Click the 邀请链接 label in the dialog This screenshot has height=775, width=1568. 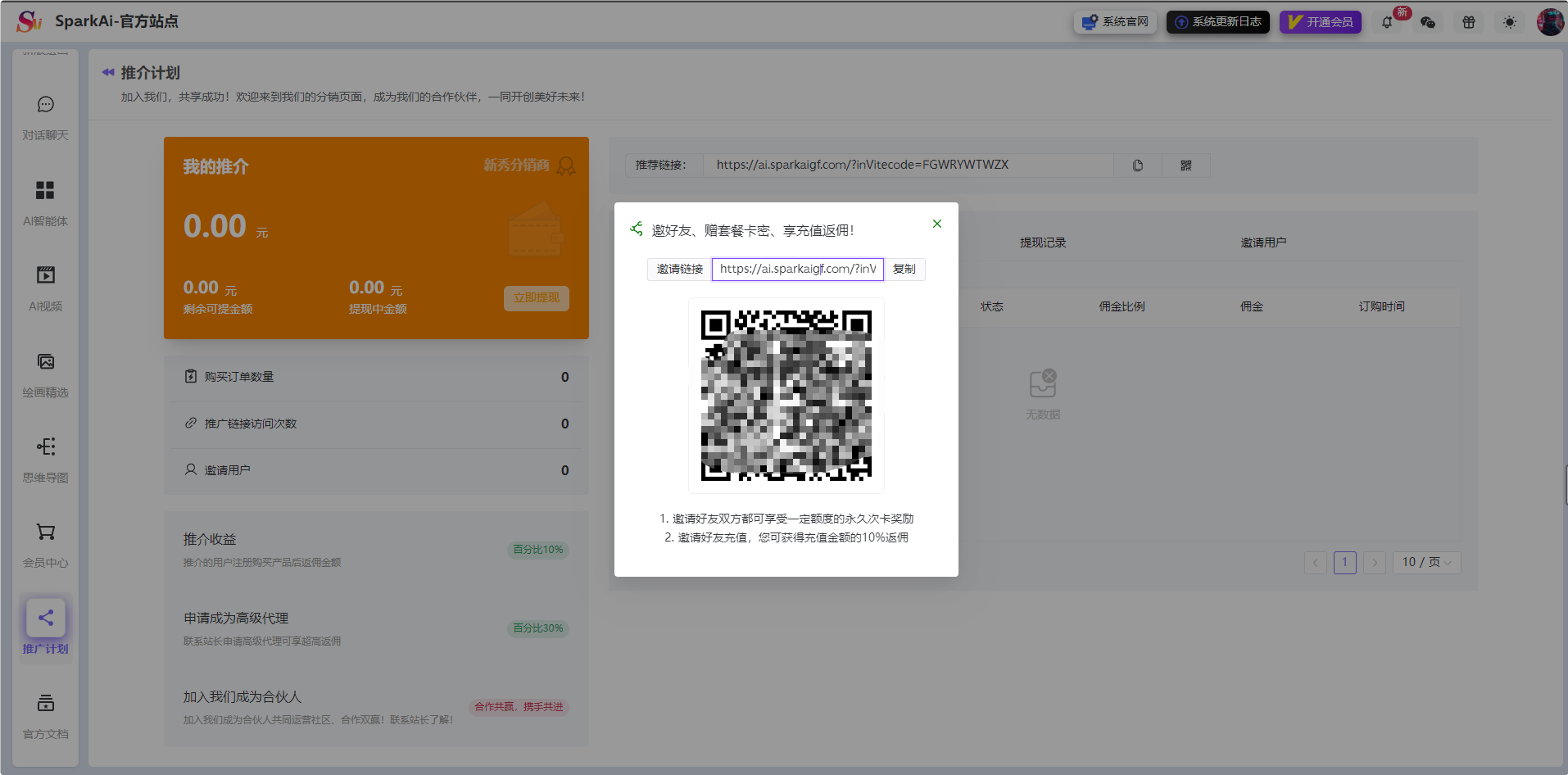pos(680,269)
